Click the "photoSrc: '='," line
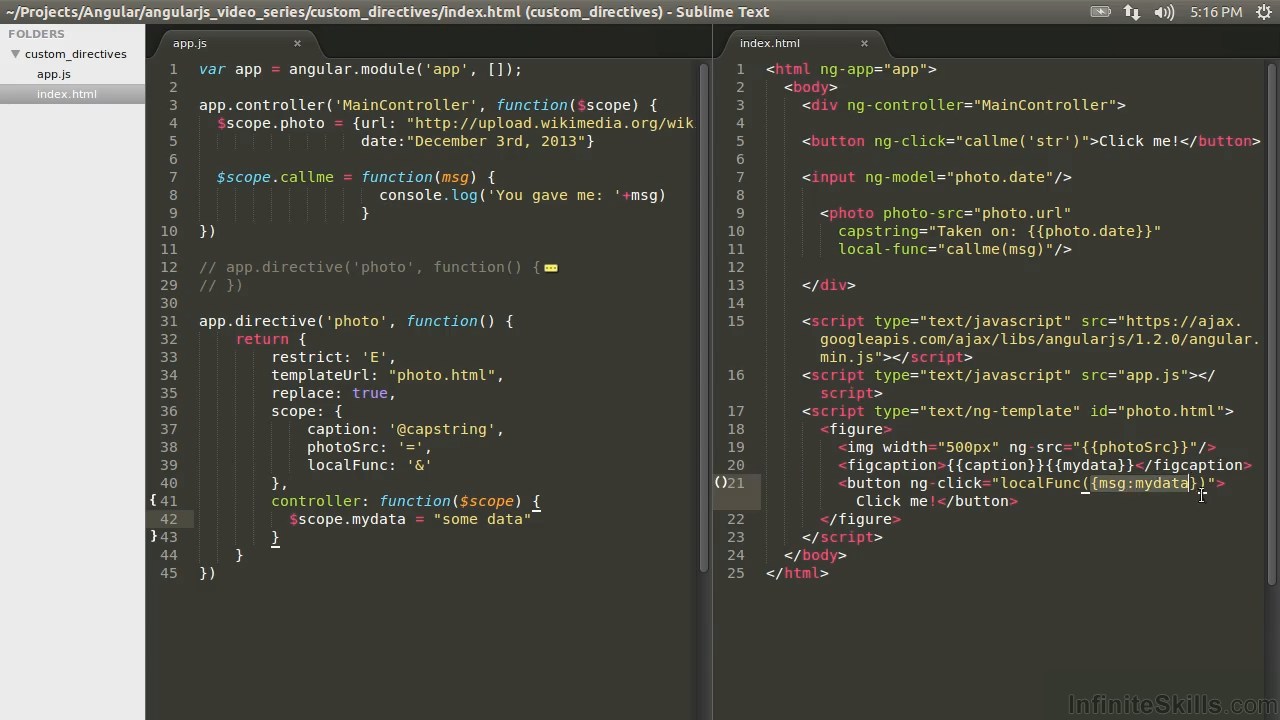The width and height of the screenshot is (1280, 720). click(369, 447)
